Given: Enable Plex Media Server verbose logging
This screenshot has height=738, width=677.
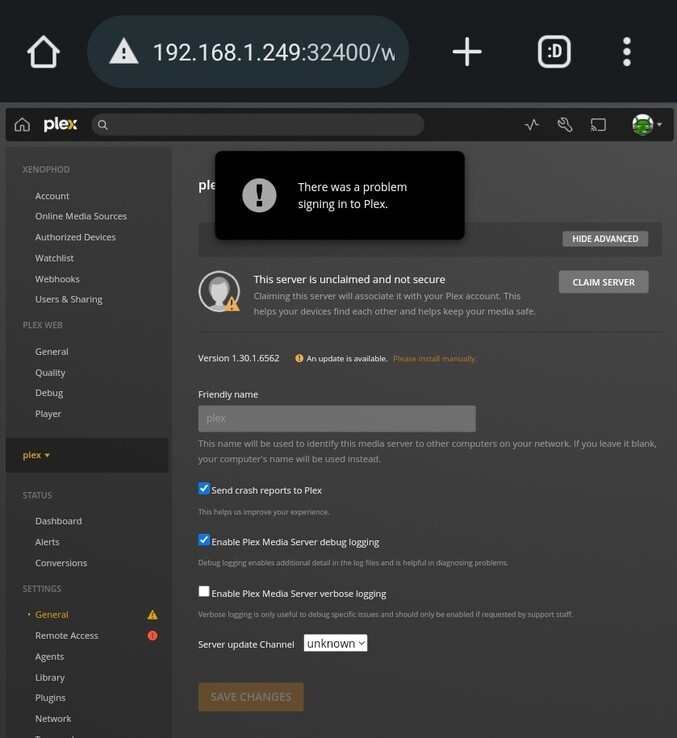Looking at the screenshot, I should [x=204, y=592].
